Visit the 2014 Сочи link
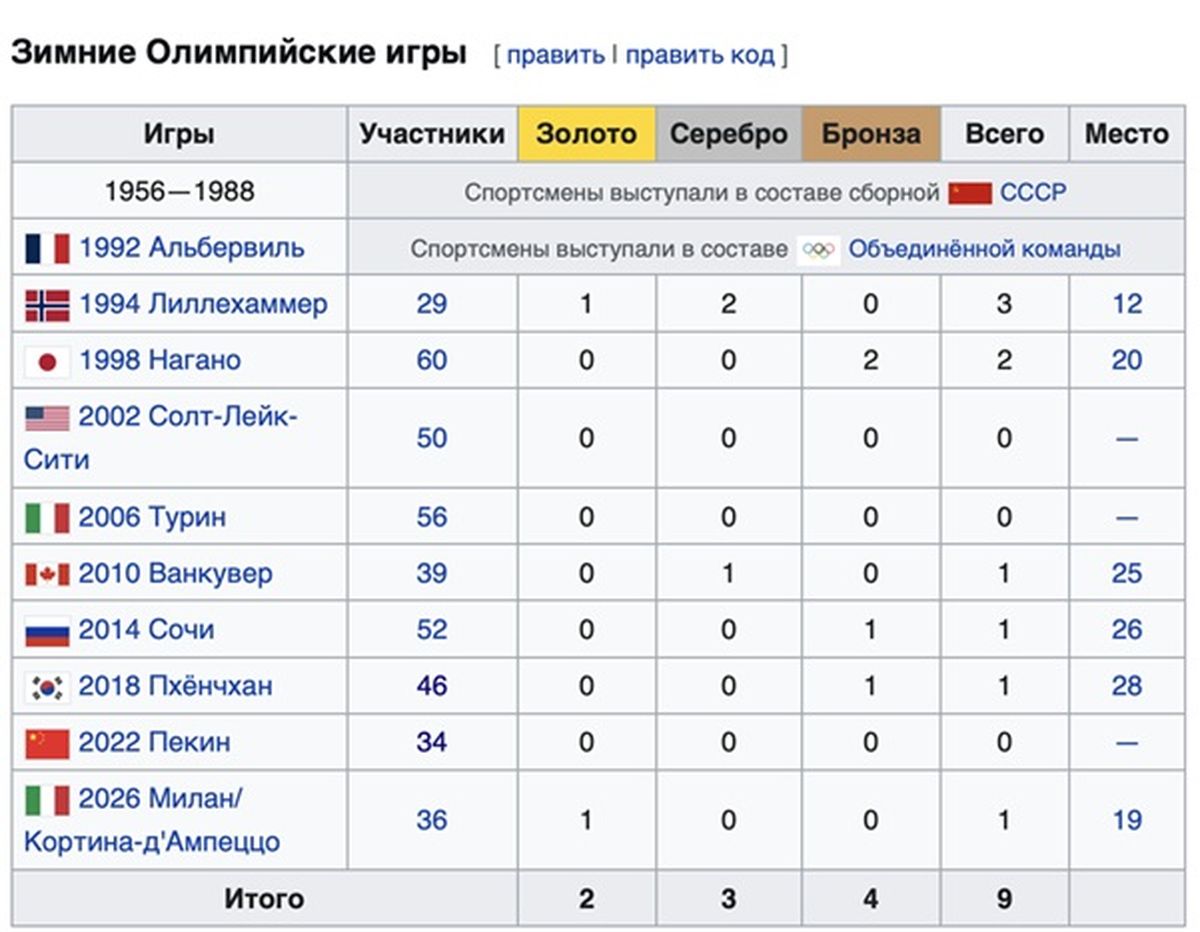The height and width of the screenshot is (932, 1200). 146,630
